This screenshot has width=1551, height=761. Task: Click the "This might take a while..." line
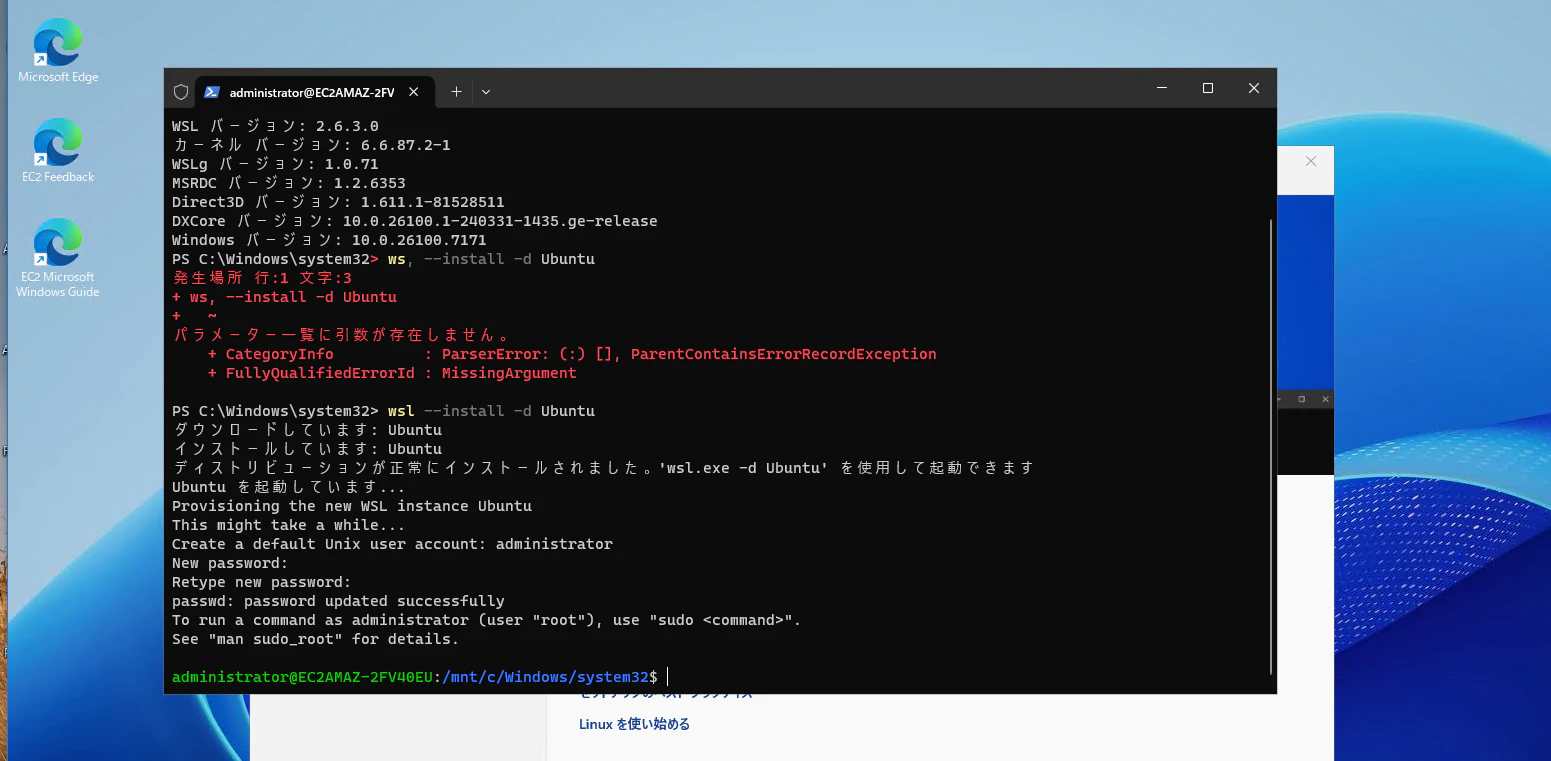pyautogui.click(x=289, y=525)
